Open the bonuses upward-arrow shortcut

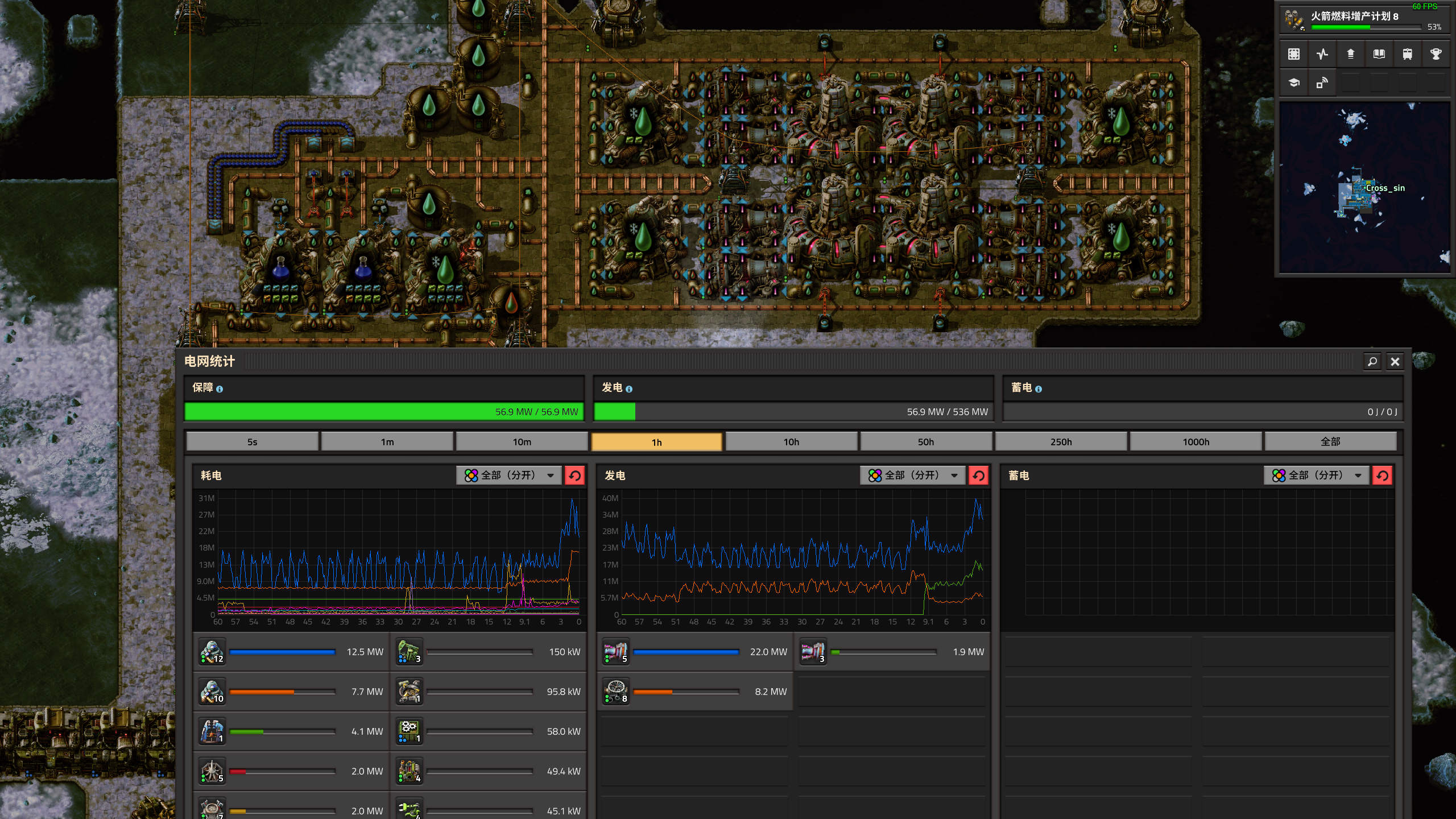point(1351,54)
